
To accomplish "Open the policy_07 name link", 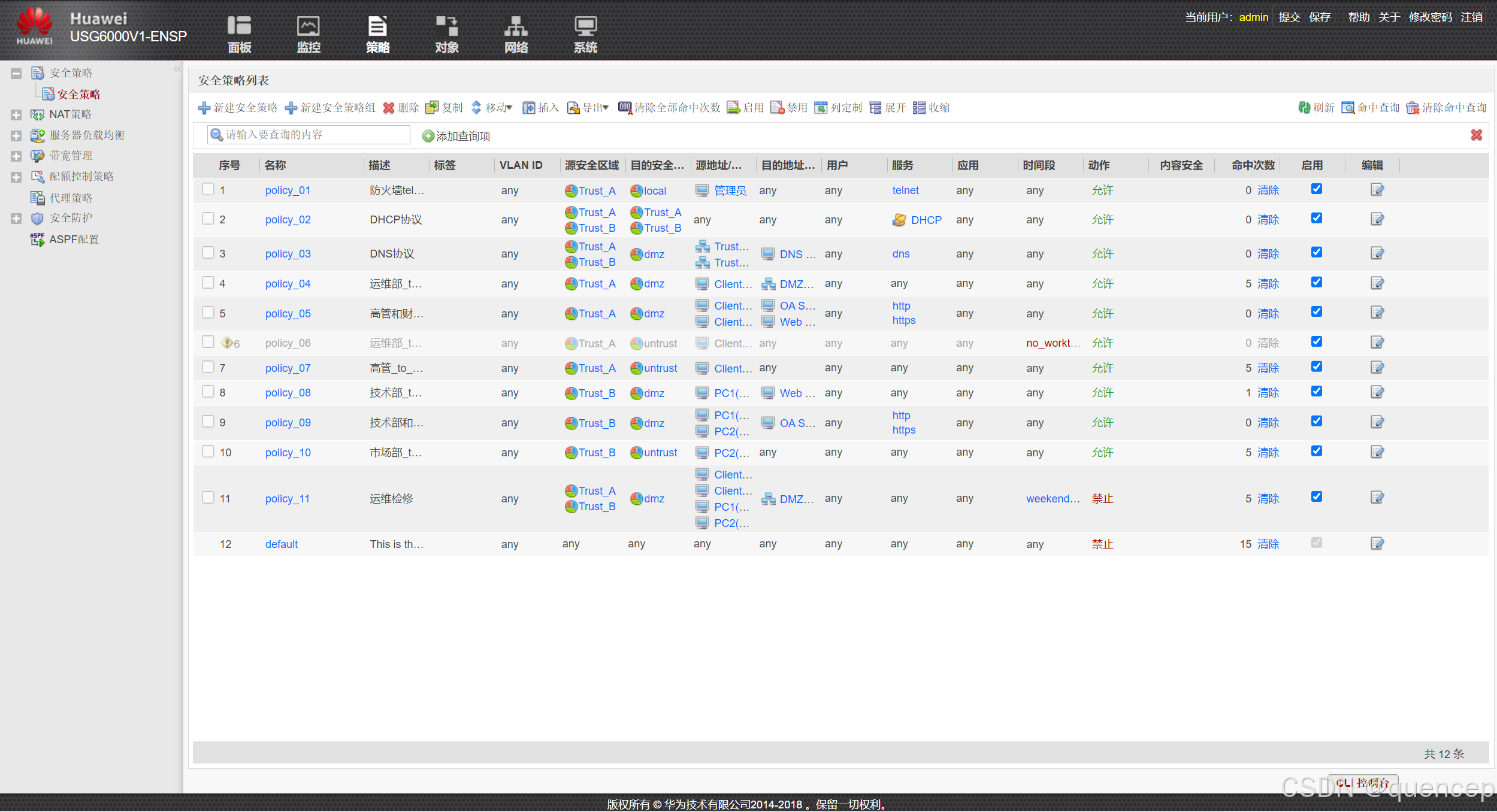I will (288, 368).
